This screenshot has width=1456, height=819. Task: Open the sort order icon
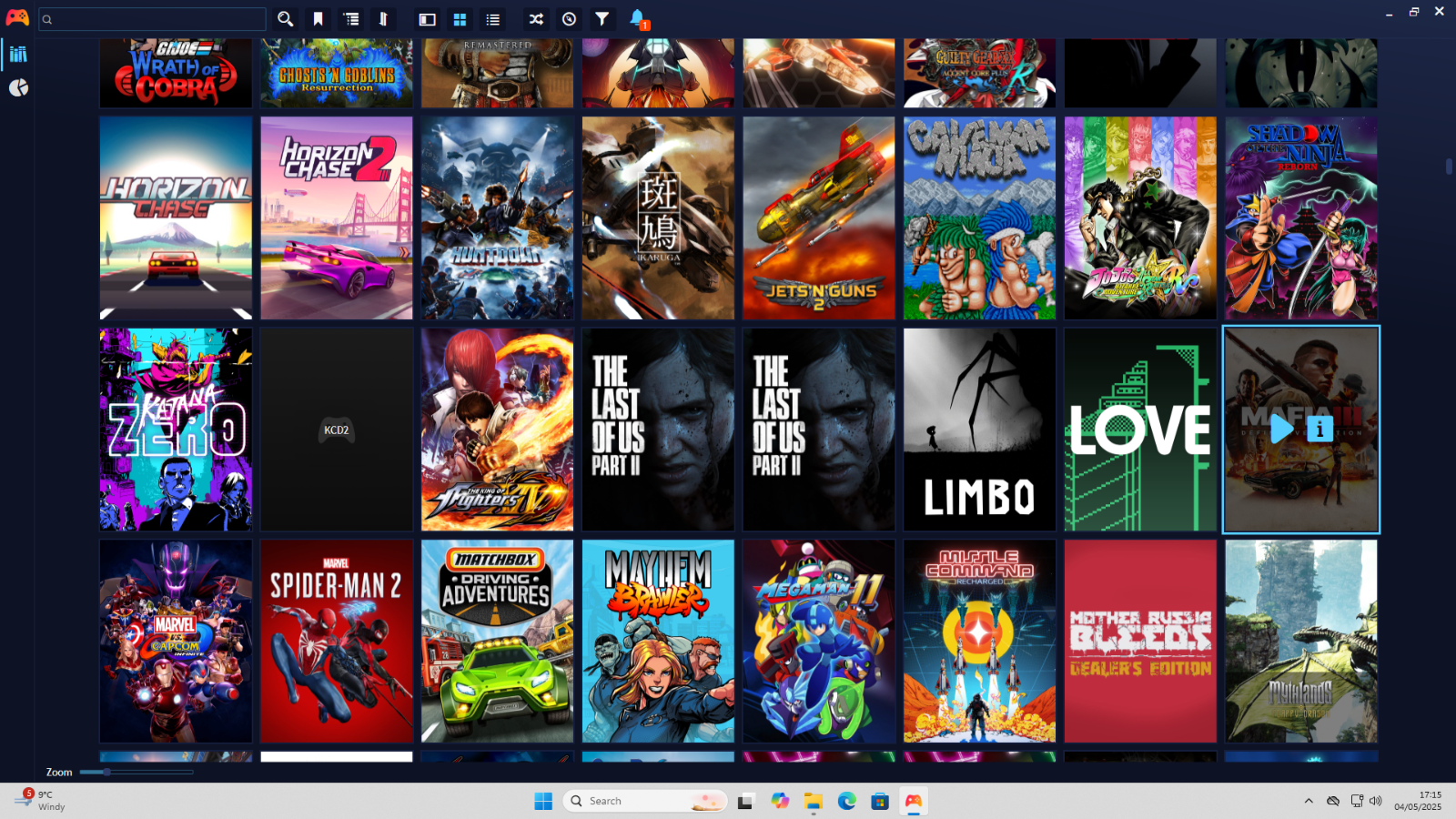pos(384,19)
